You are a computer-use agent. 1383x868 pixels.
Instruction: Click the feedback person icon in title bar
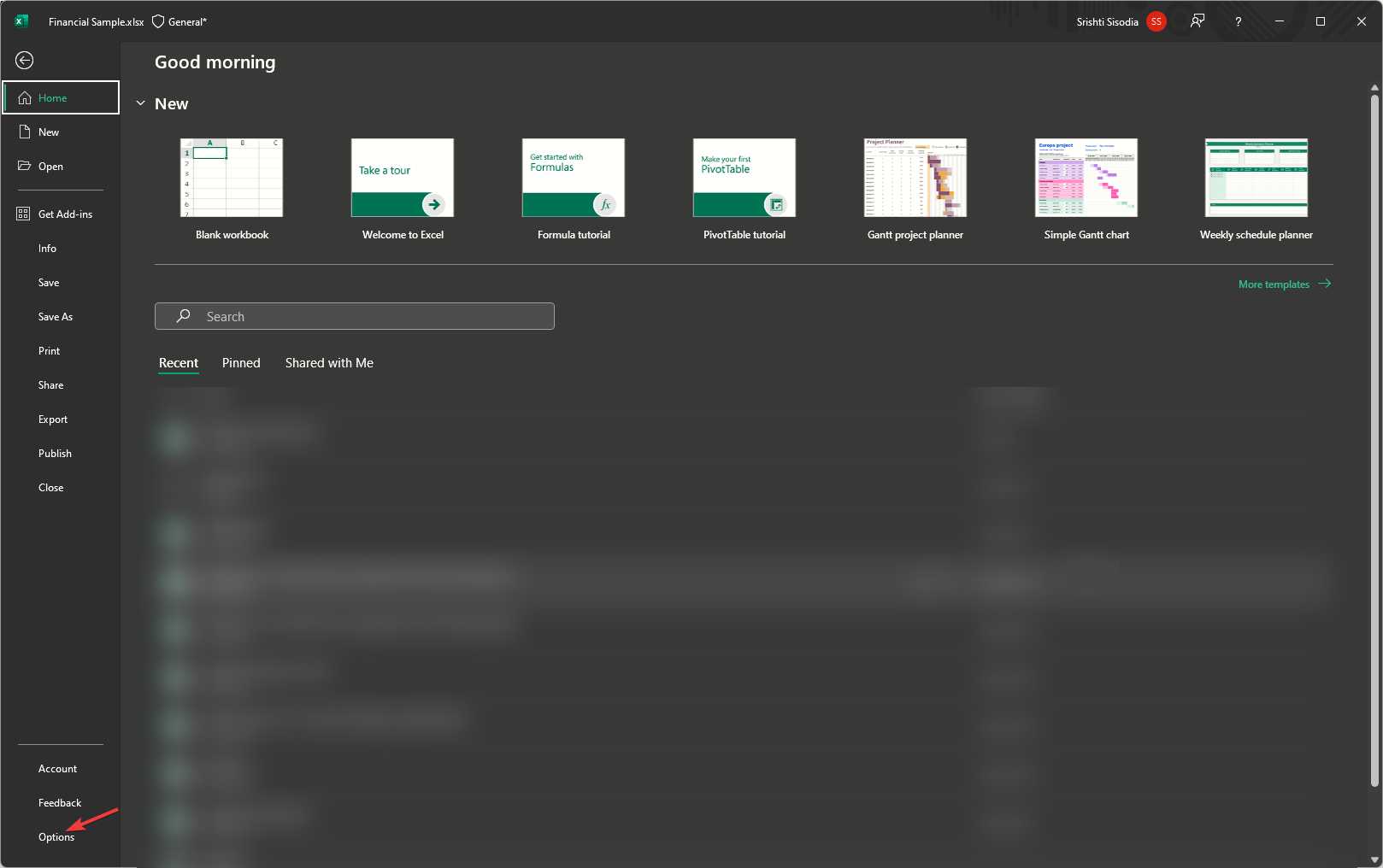click(x=1198, y=21)
